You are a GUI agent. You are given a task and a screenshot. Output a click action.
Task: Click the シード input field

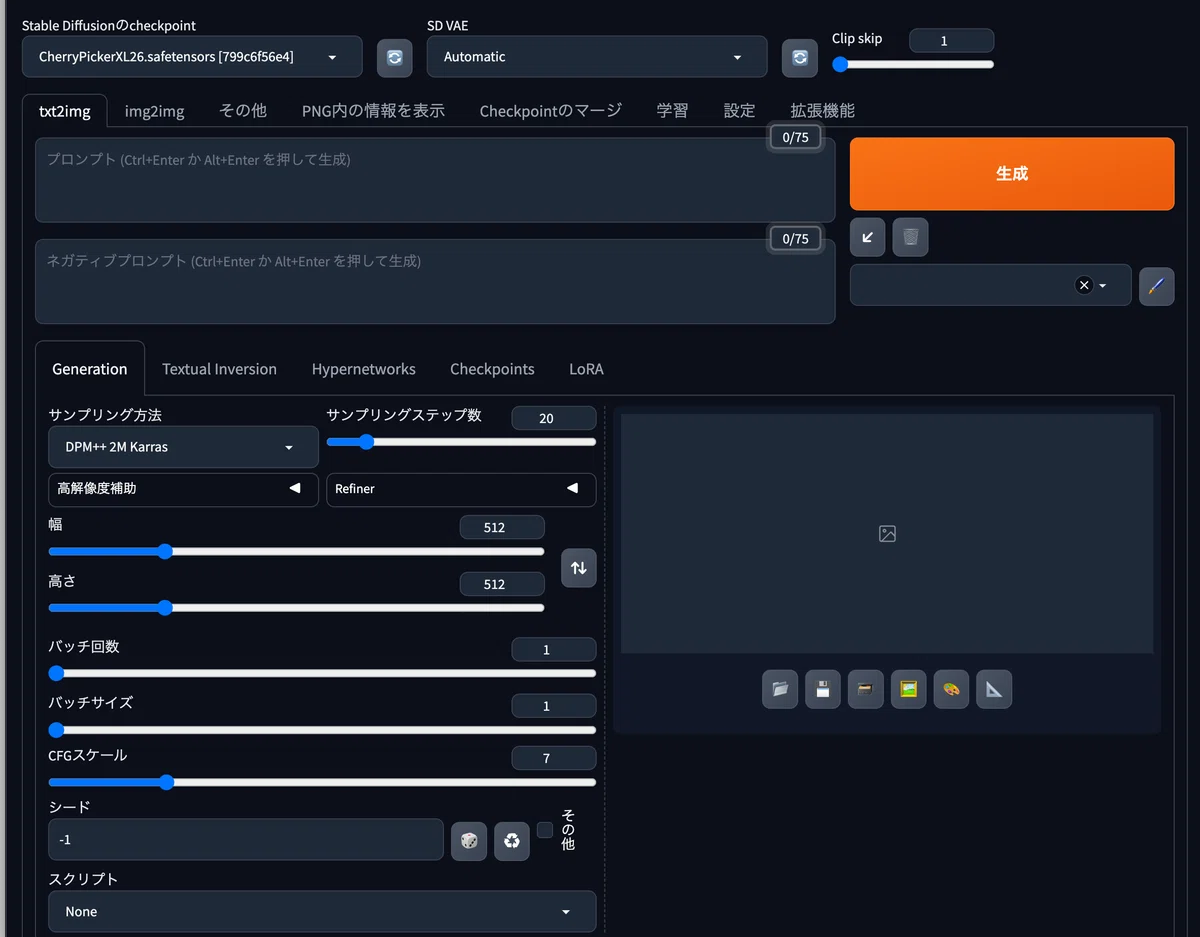(x=246, y=840)
